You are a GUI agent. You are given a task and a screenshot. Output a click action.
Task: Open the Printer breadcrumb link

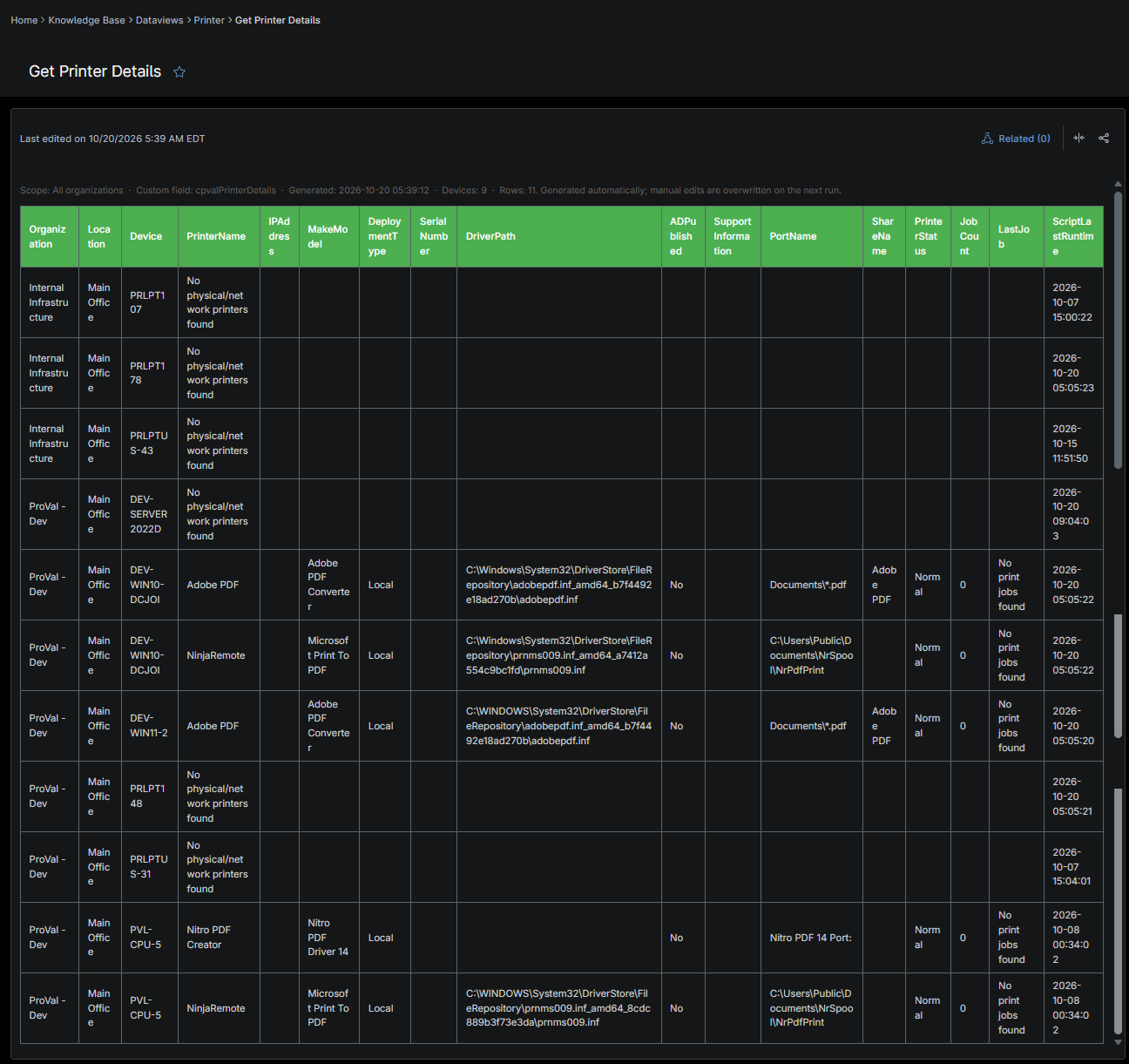click(x=209, y=20)
